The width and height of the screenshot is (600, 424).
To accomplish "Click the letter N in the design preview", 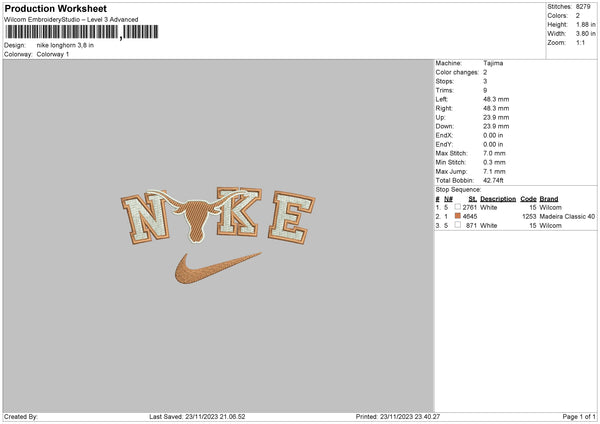I will pyautogui.click(x=145, y=218).
